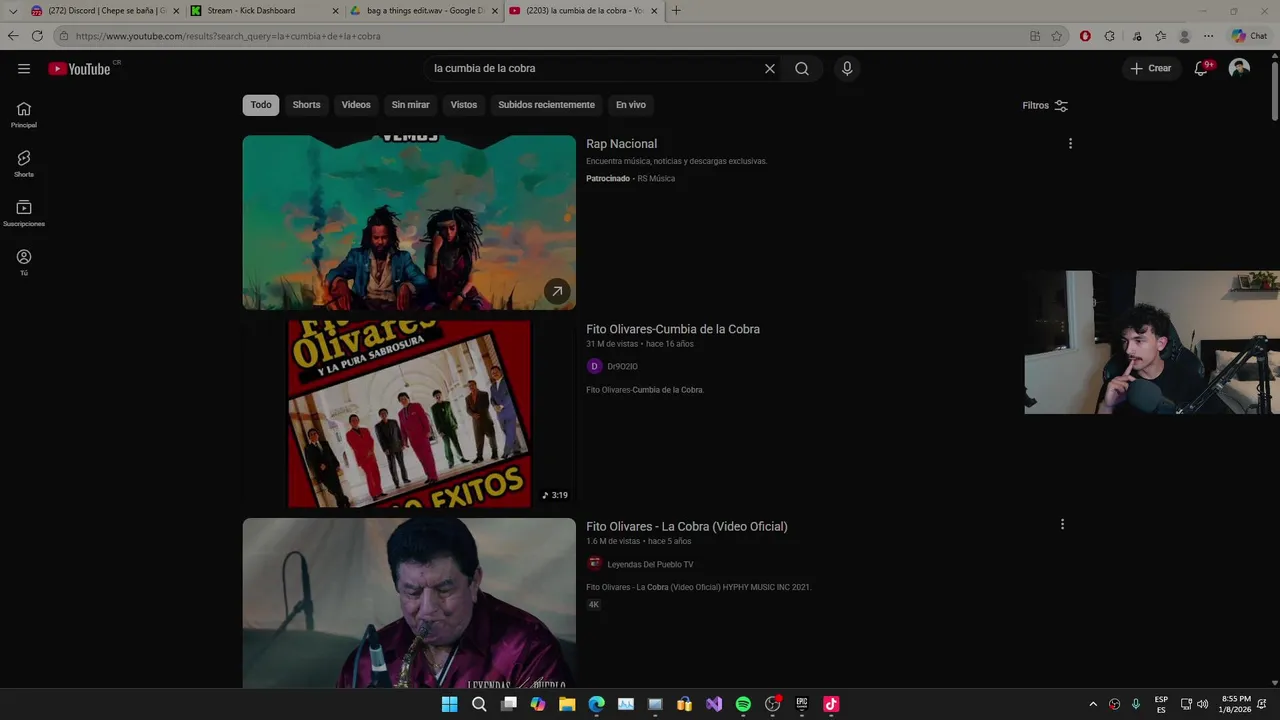This screenshot has height=720, width=1280.
Task: Open the Copilot Chat button
Action: [1249, 36]
